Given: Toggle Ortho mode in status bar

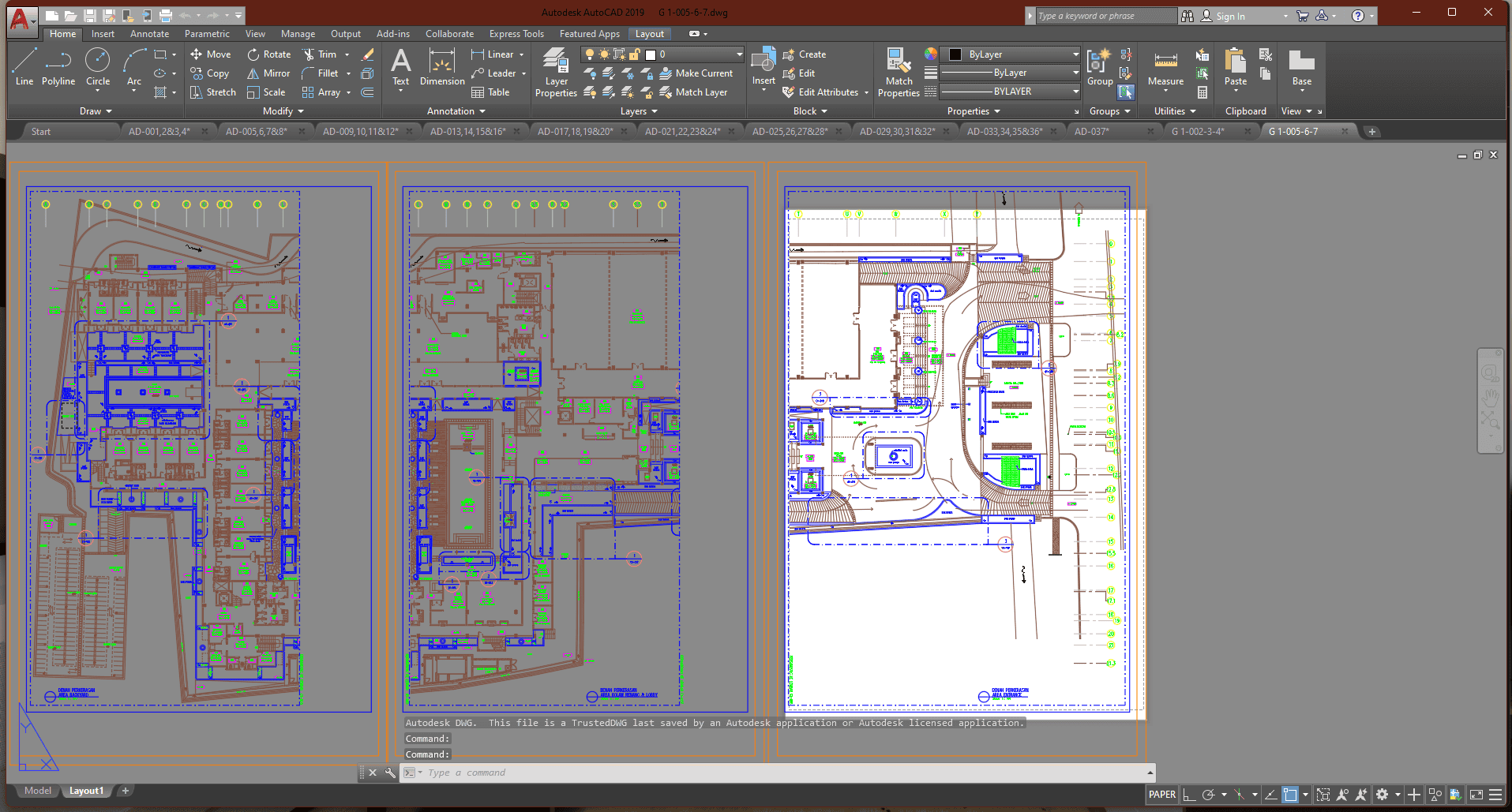Looking at the screenshot, I should pyautogui.click(x=1189, y=795).
